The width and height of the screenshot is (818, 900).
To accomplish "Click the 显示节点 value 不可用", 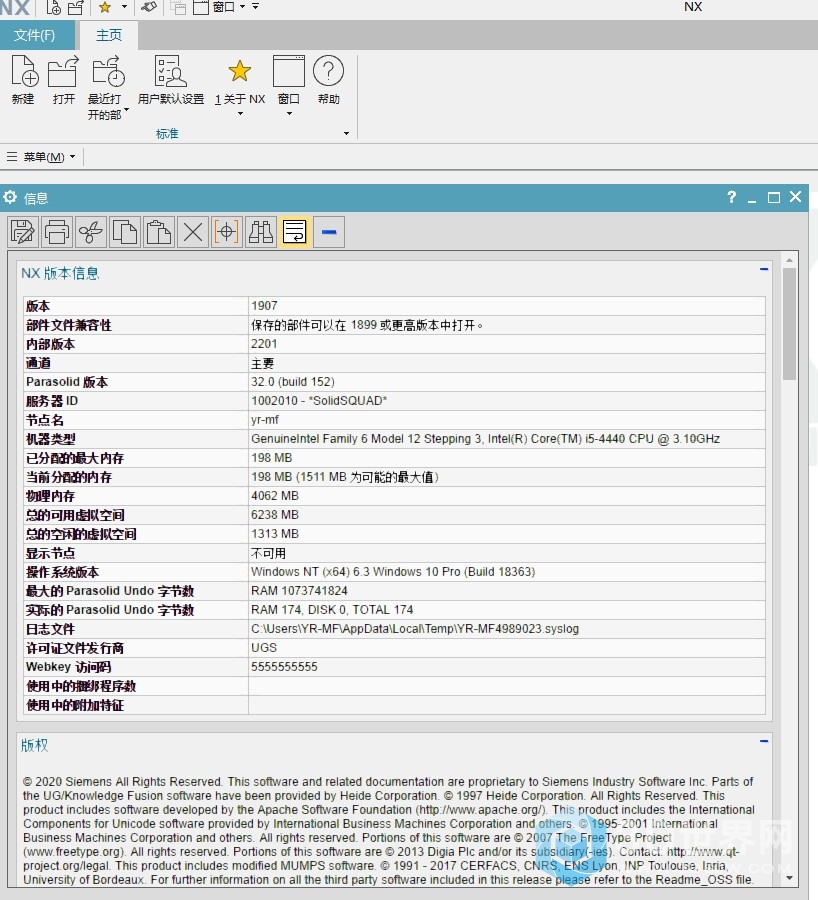I will click(x=268, y=553).
